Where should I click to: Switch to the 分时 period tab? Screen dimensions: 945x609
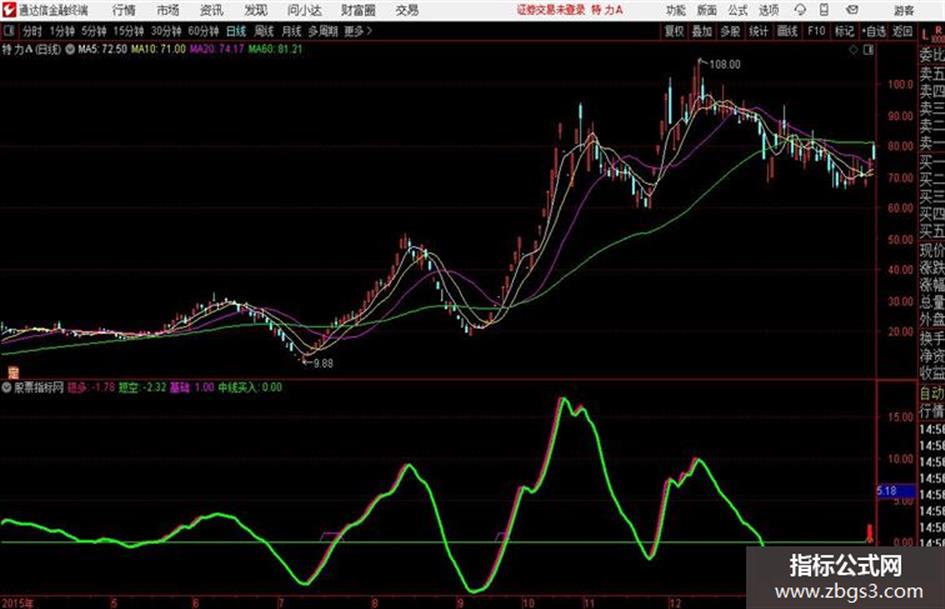pos(32,31)
